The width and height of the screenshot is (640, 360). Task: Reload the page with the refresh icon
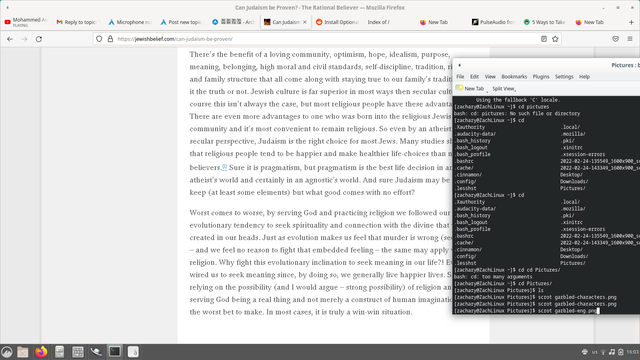[x=39, y=39]
